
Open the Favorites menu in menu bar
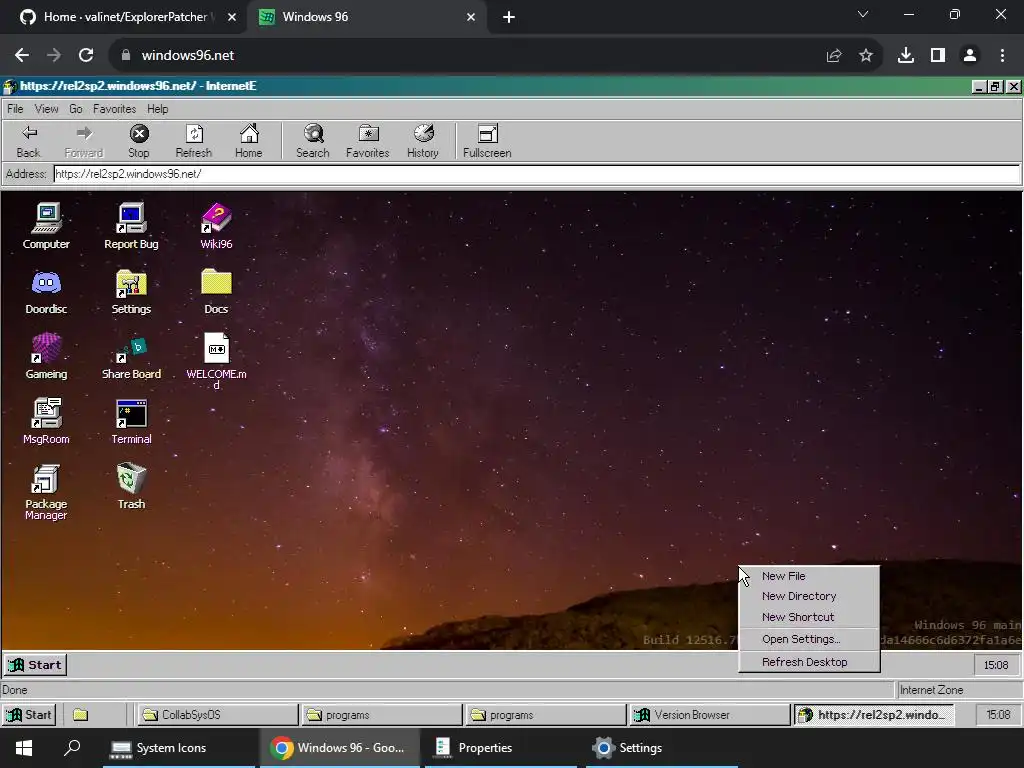114,109
